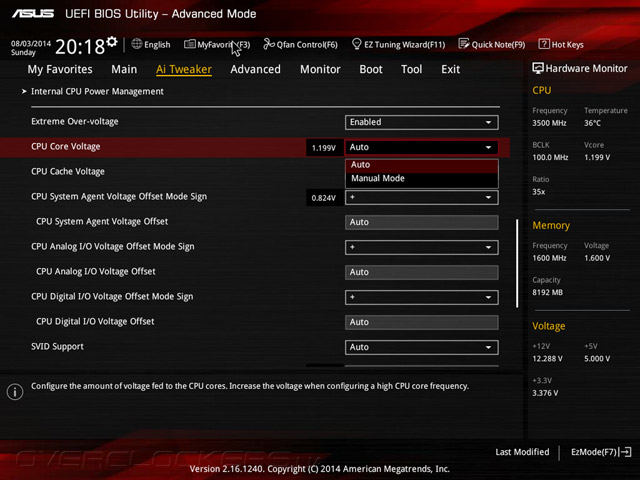Expand Internal CPU Power Management submenu

(97, 91)
